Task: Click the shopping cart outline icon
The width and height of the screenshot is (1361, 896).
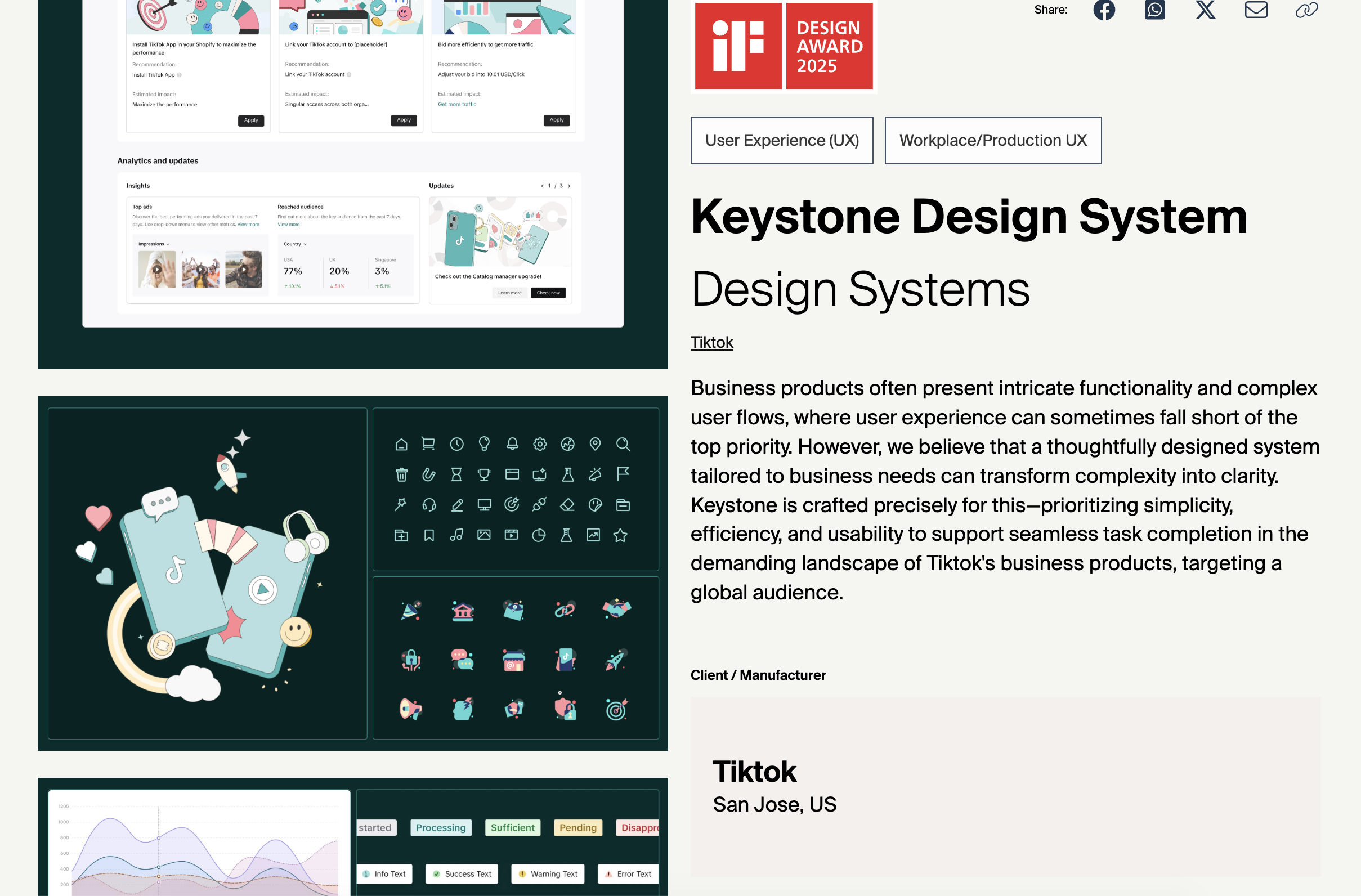Action: click(428, 443)
